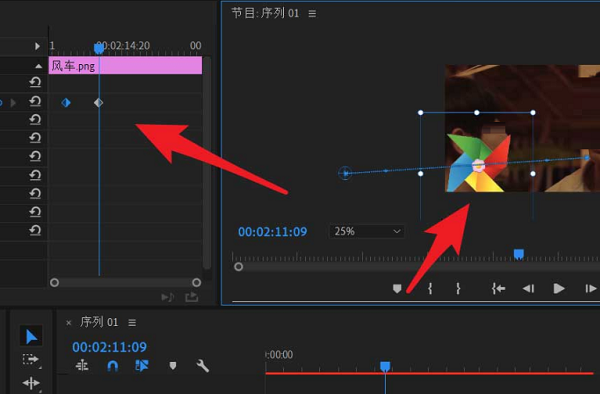The image size is (600, 394).
Task: Expand the keyframed property disclosure triangle
Action: click(x=13, y=103)
